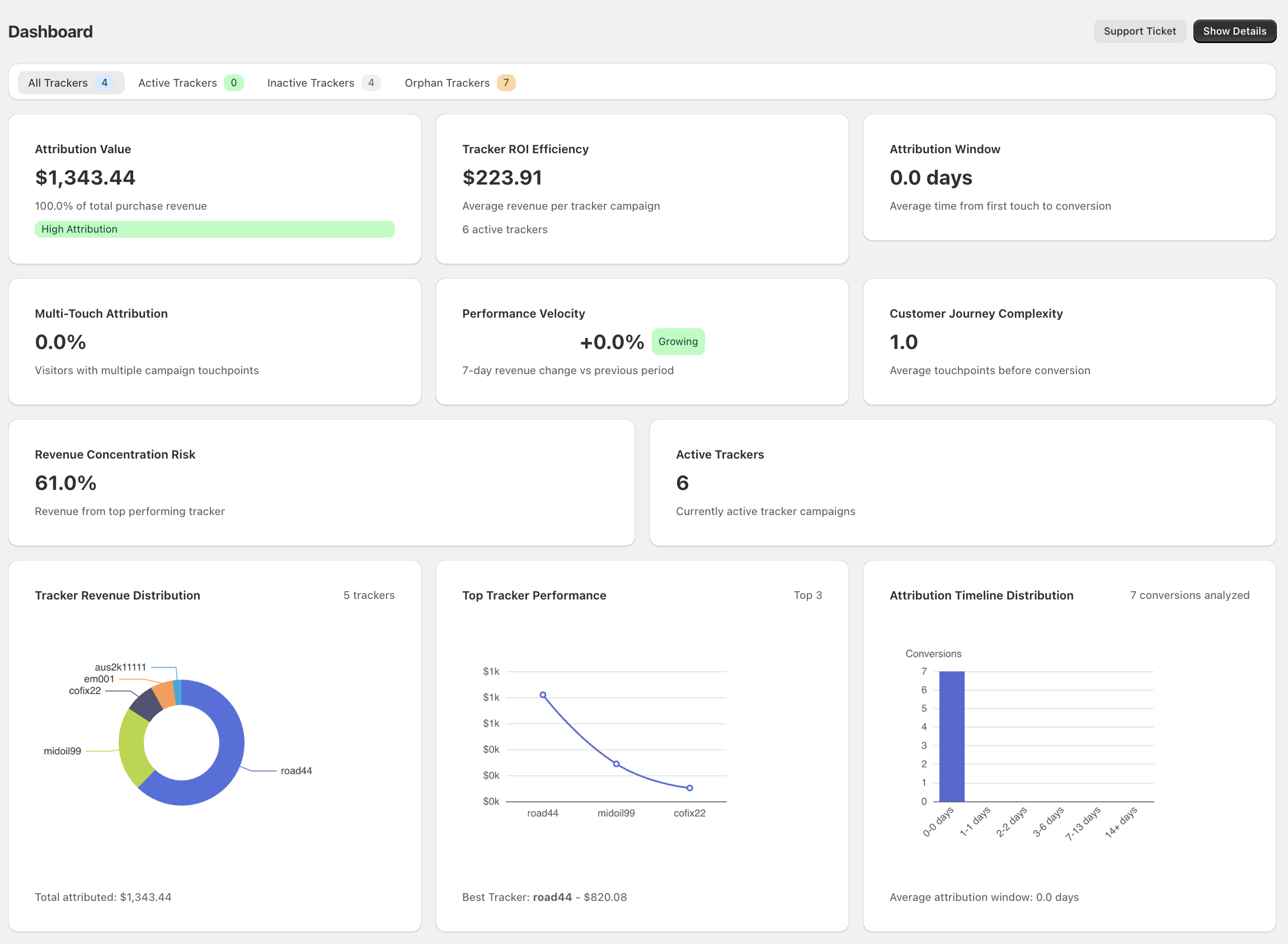Click the 0-0 days conversions bar

coord(951,736)
